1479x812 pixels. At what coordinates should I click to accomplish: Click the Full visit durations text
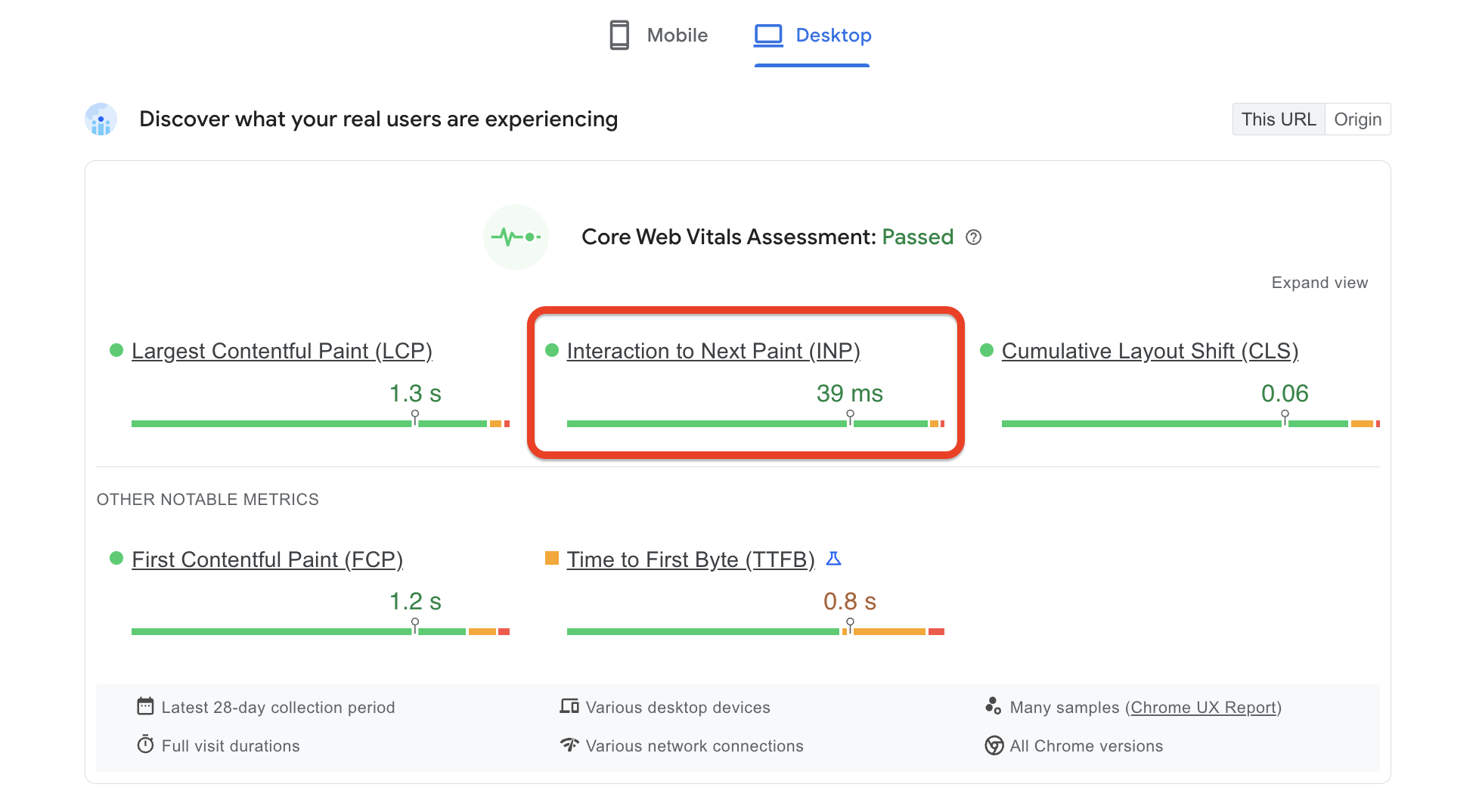pos(231,746)
